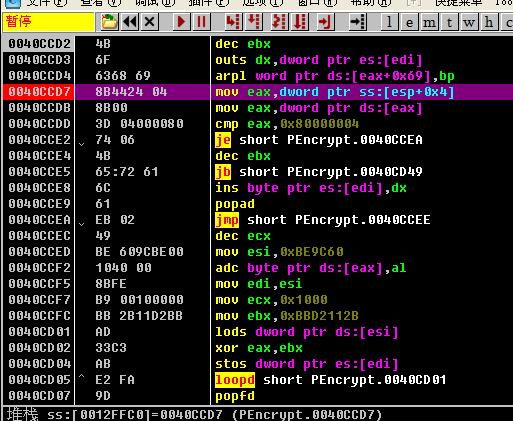Show threads with the t button
Viewport: 513px width, 421px height.
(x=449, y=22)
